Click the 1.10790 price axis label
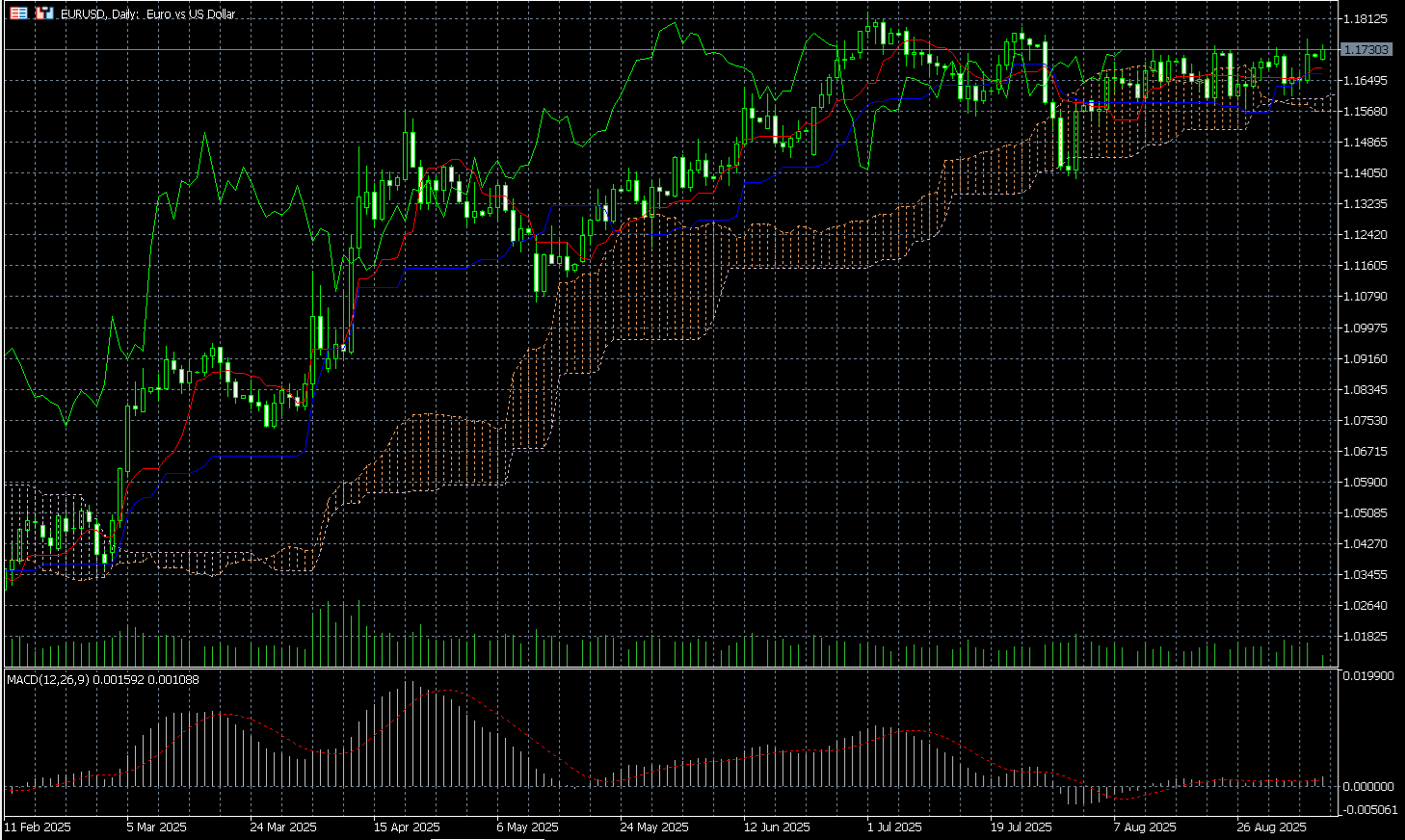The width and height of the screenshot is (1405, 840). [1365, 297]
